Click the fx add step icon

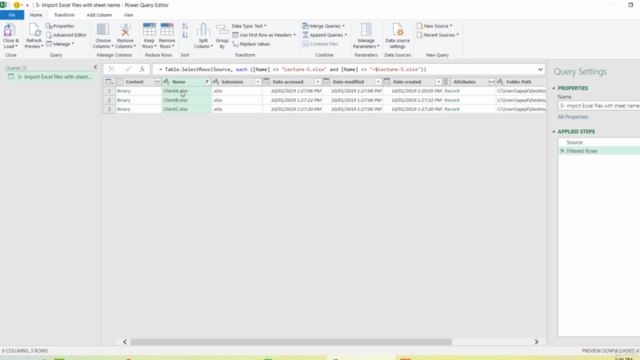(142, 69)
